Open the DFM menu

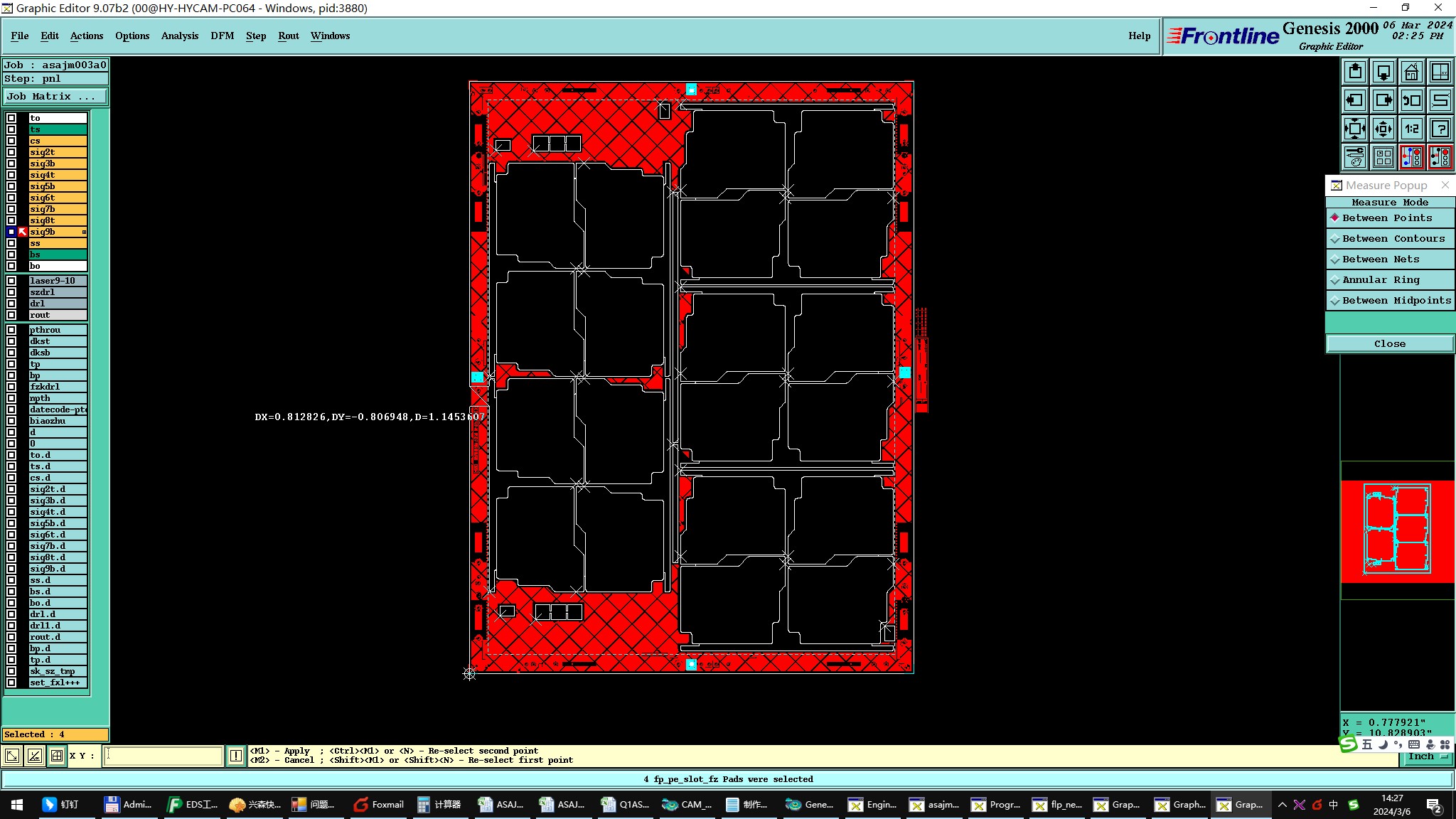222,36
